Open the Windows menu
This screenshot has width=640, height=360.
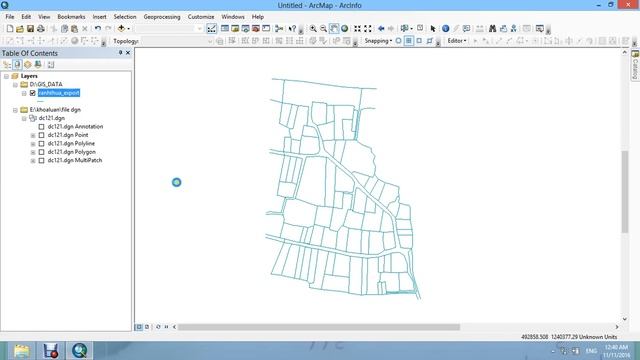pos(233,17)
